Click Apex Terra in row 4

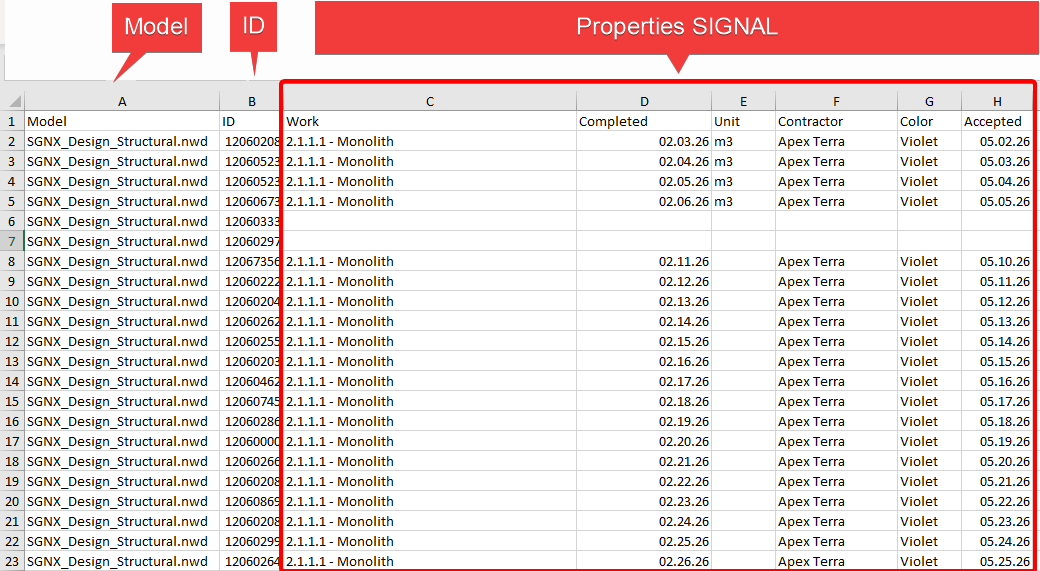click(836, 181)
